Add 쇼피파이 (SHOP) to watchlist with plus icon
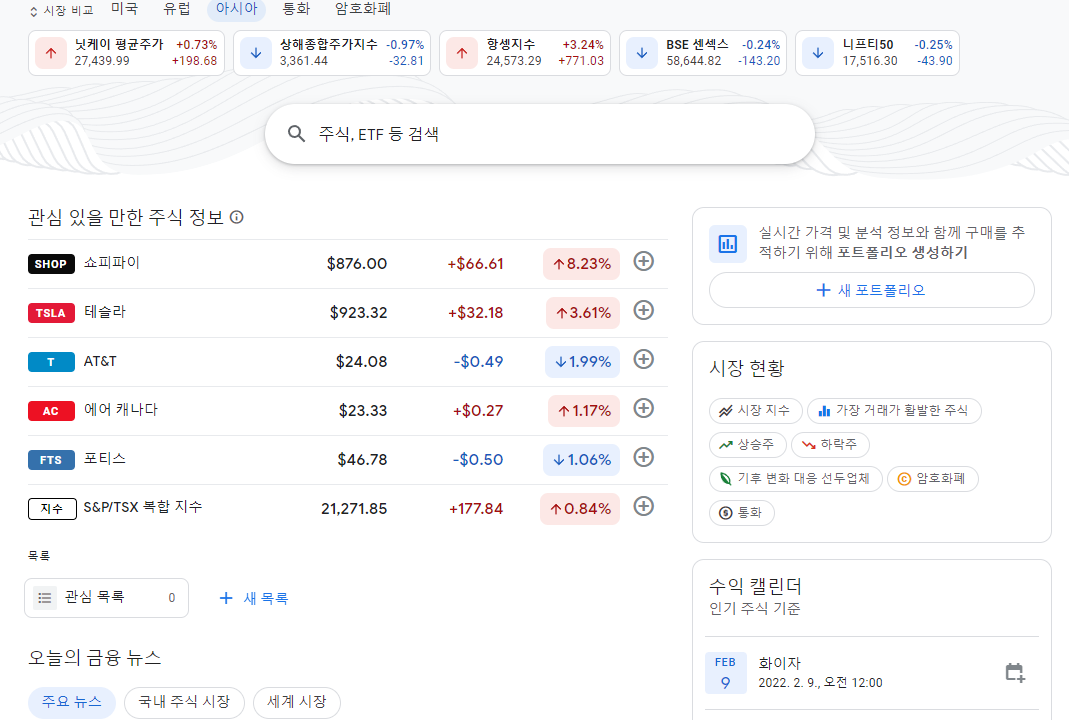The height and width of the screenshot is (720, 1069). point(644,261)
